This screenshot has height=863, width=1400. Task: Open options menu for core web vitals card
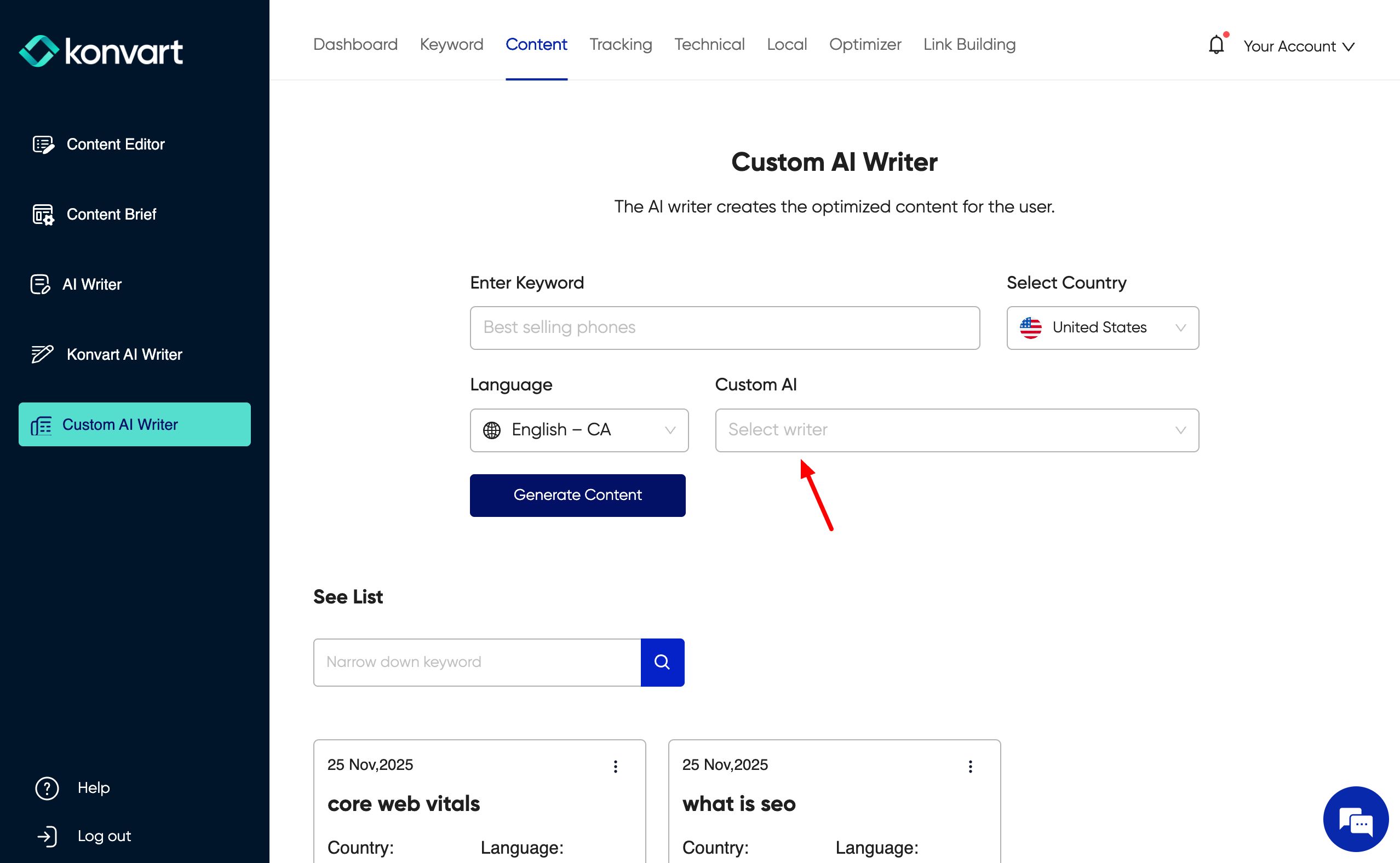615,766
